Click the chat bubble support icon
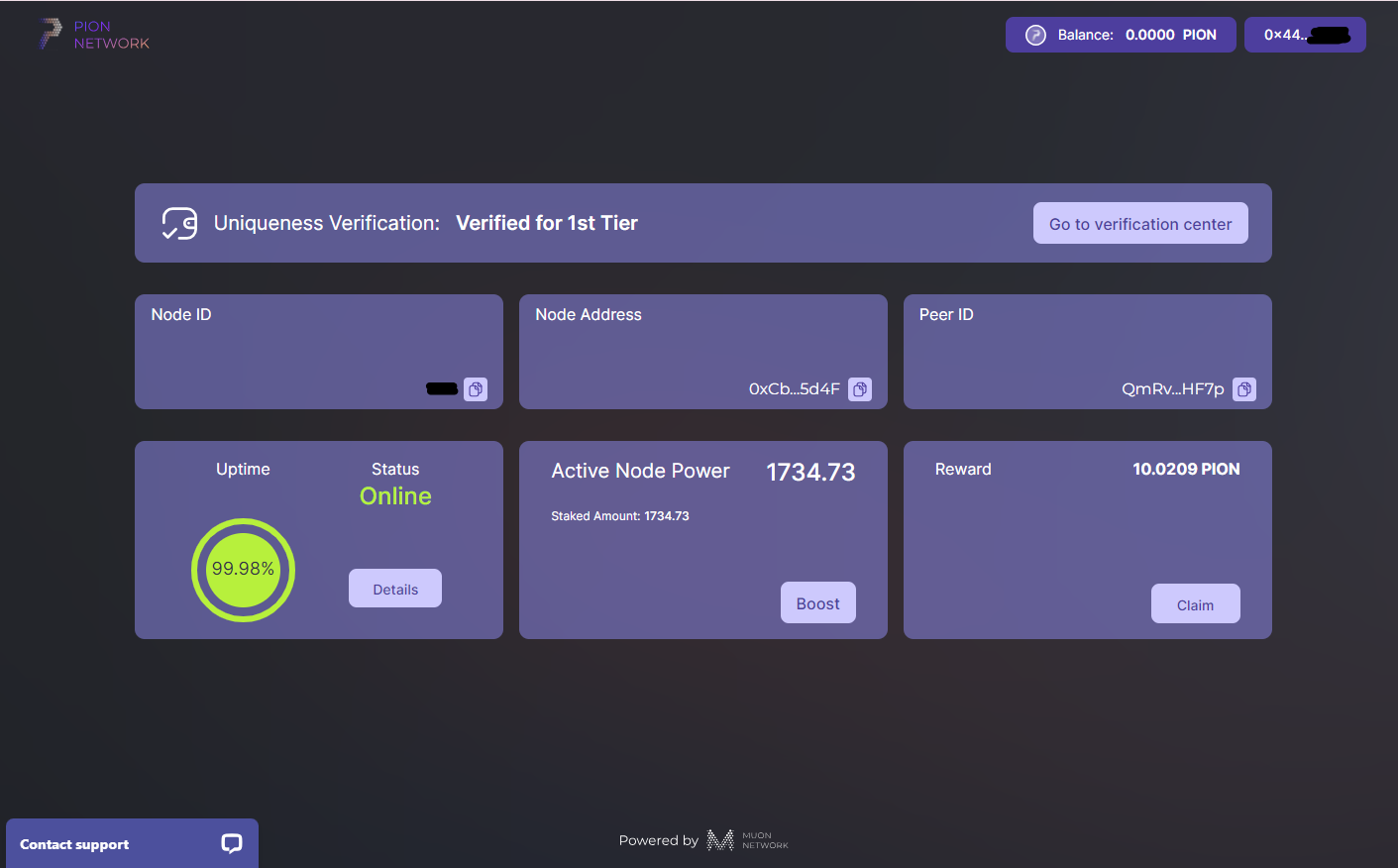The height and width of the screenshot is (868, 1398). coord(232,843)
